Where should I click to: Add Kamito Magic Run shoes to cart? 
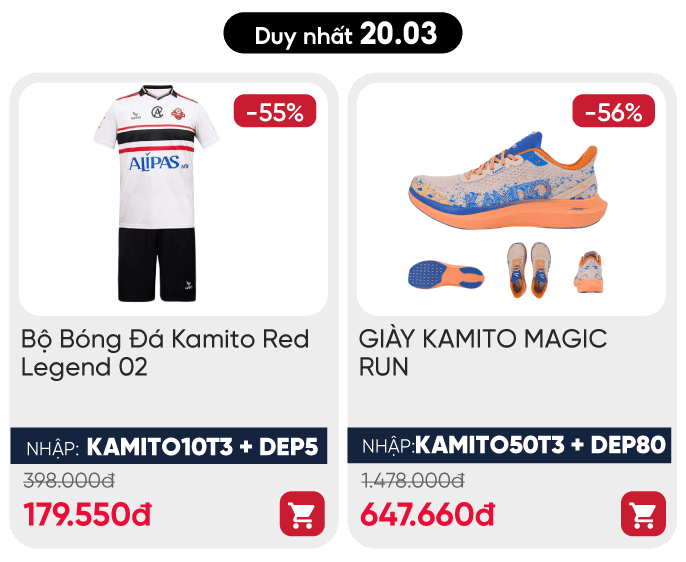coord(643,513)
